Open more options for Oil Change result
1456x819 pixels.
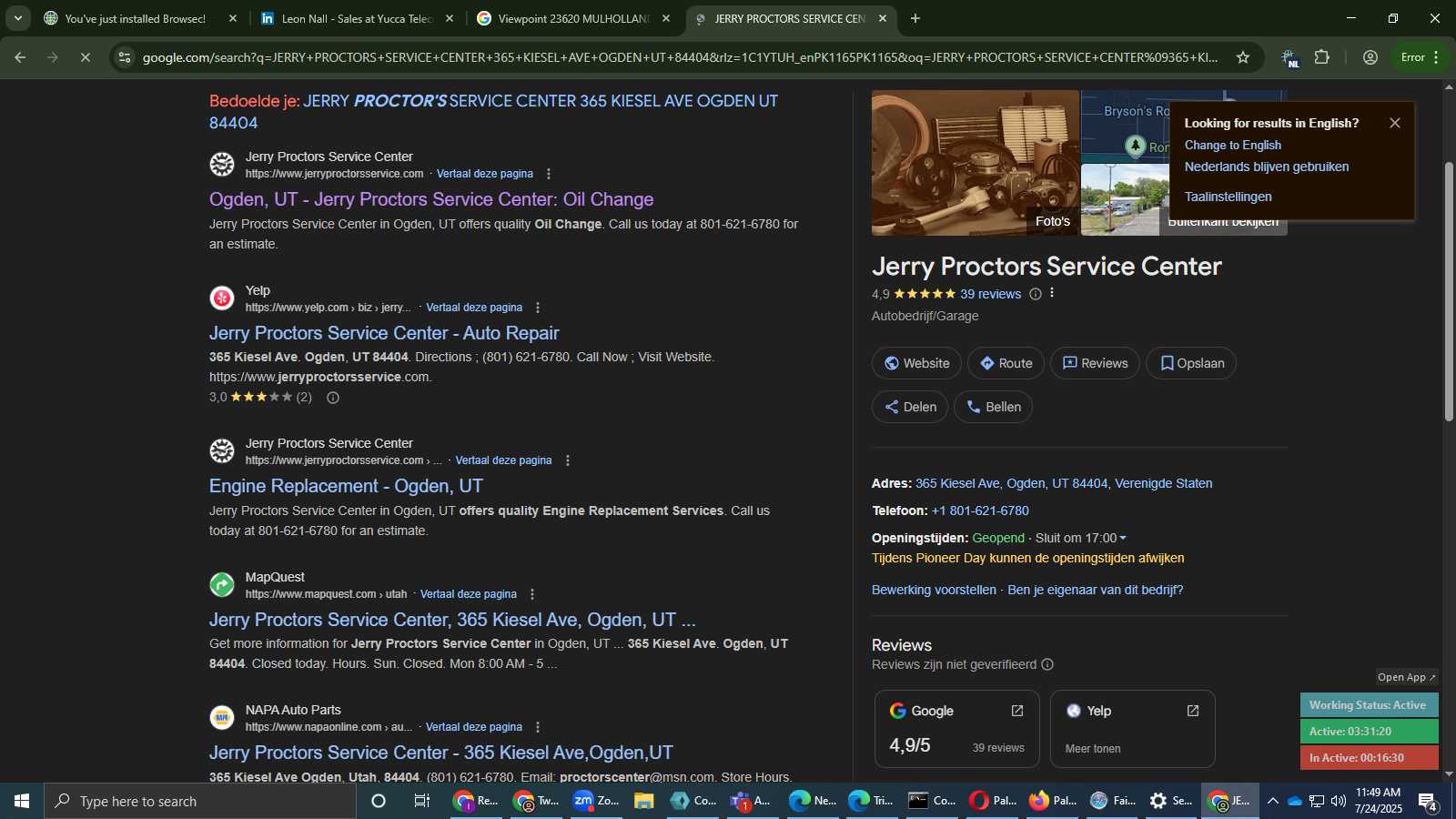(548, 174)
